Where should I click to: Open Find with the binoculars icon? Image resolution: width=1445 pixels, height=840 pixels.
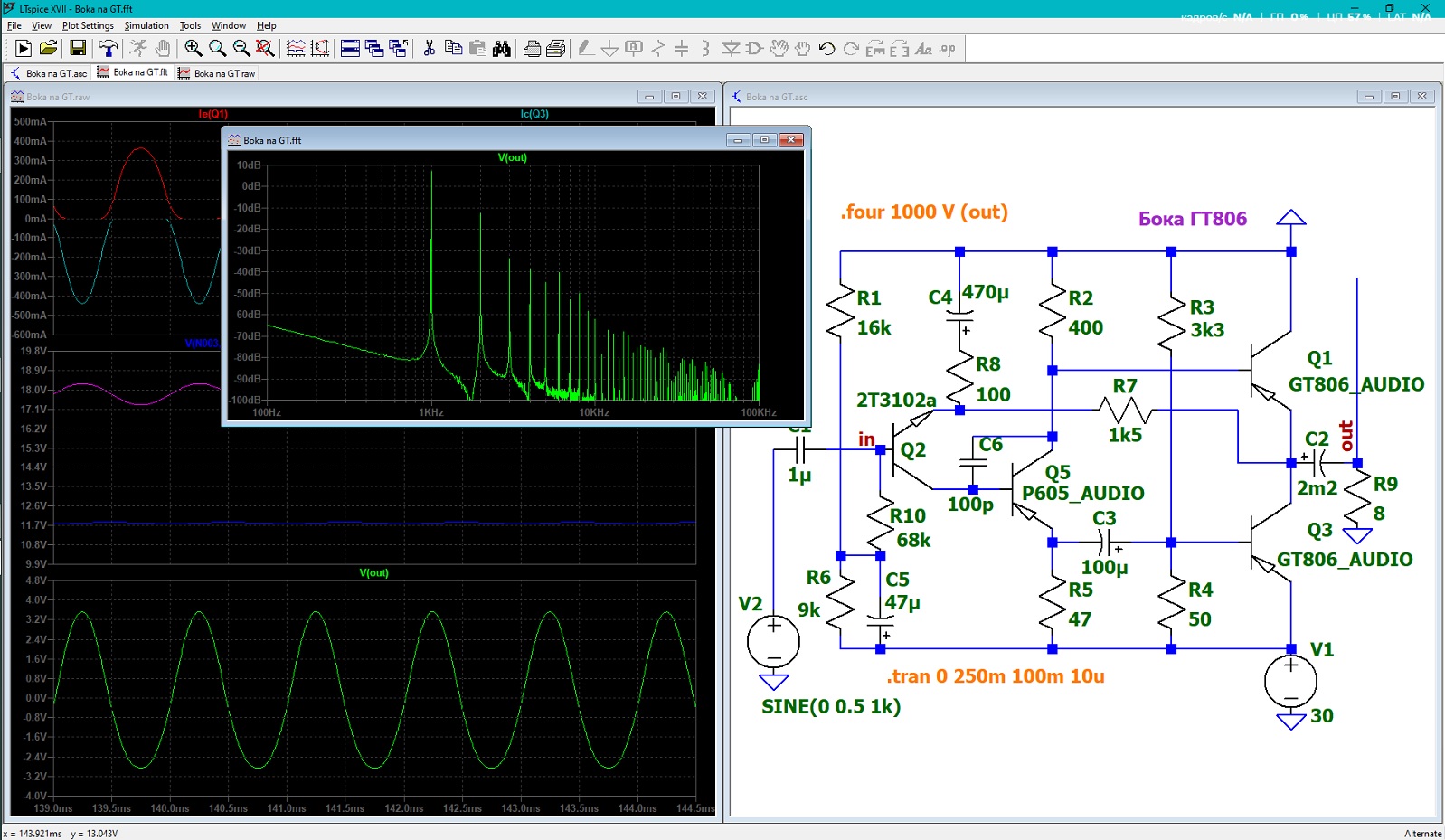pyautogui.click(x=502, y=49)
